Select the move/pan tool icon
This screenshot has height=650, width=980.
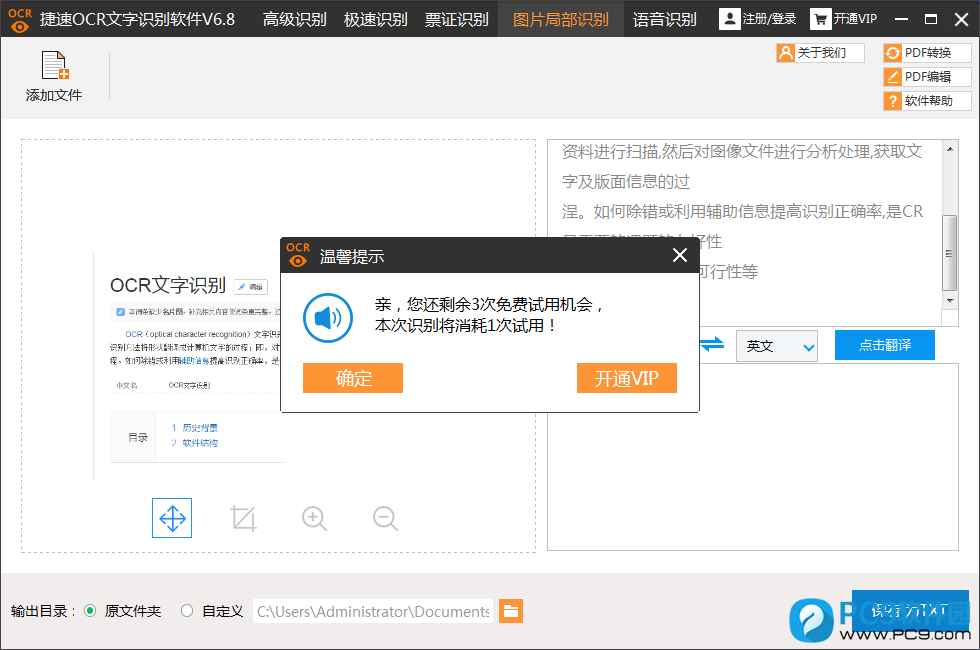(x=172, y=518)
